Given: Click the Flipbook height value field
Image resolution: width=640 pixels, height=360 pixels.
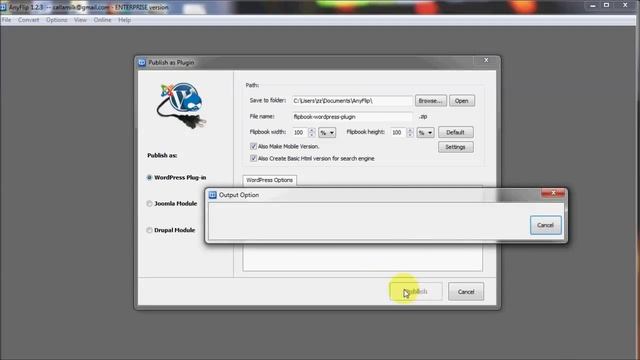Looking at the screenshot, I should point(398,132).
